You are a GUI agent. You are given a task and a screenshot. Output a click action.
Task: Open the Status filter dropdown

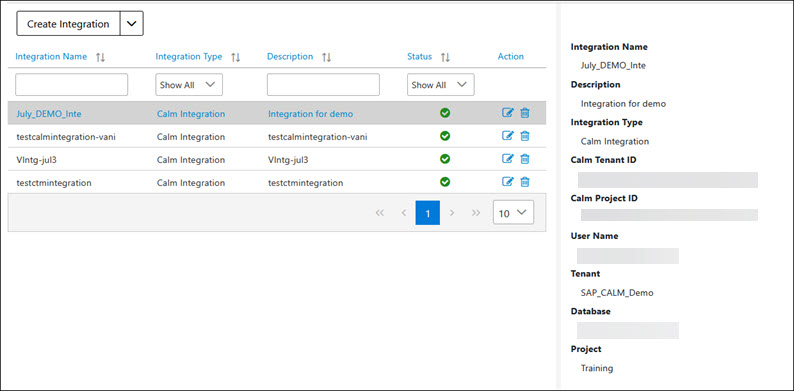coord(441,85)
